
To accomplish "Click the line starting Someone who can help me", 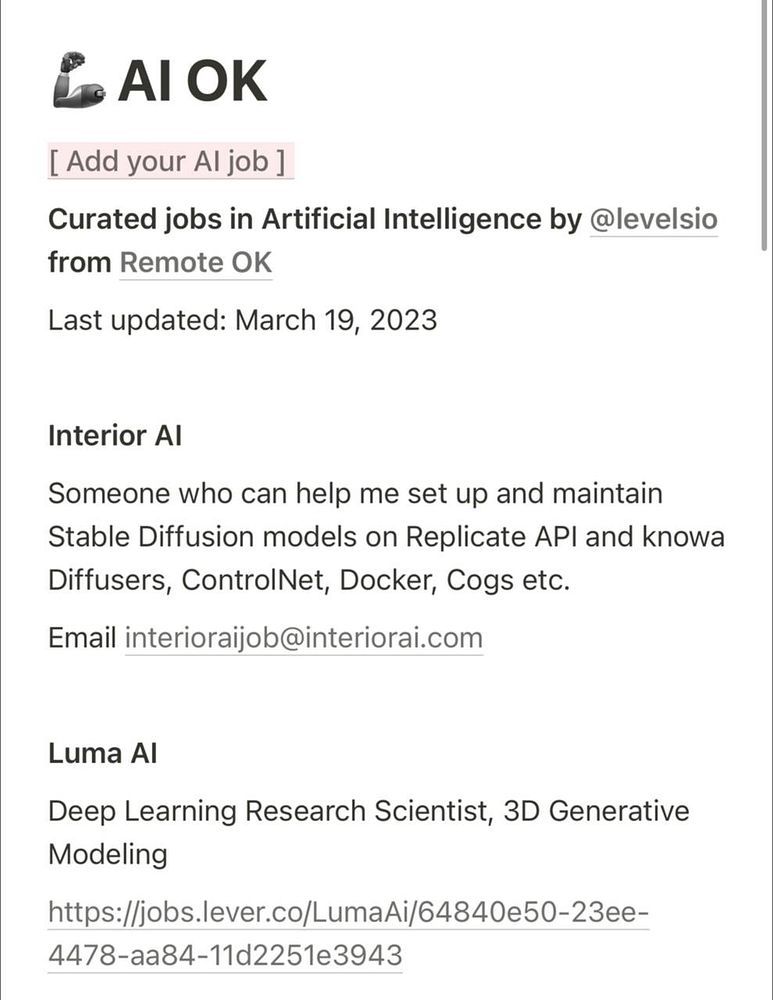I will click(x=355, y=494).
